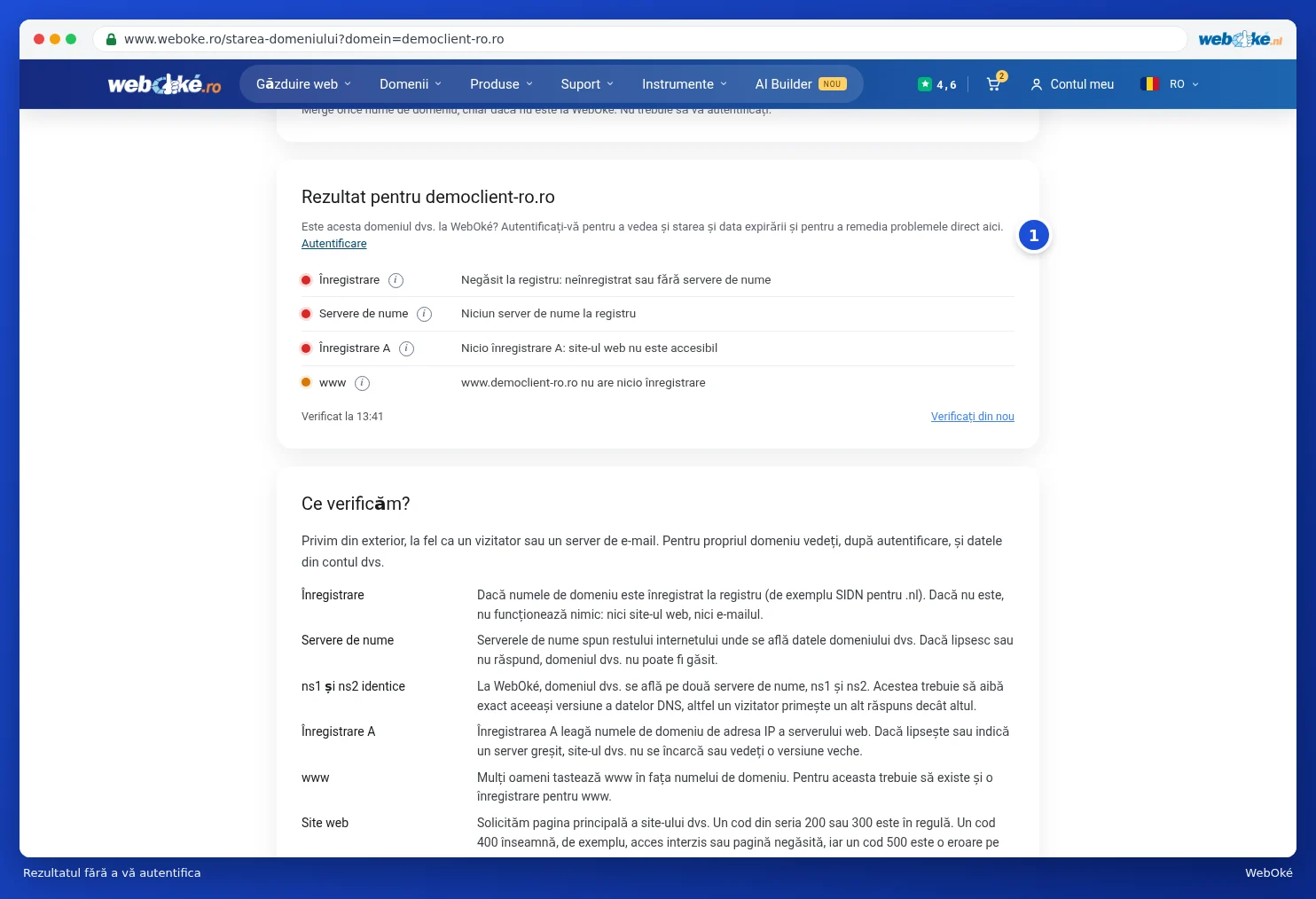1316x899 pixels.
Task: Show info tooltip for Servere de nume
Action: tap(425, 314)
